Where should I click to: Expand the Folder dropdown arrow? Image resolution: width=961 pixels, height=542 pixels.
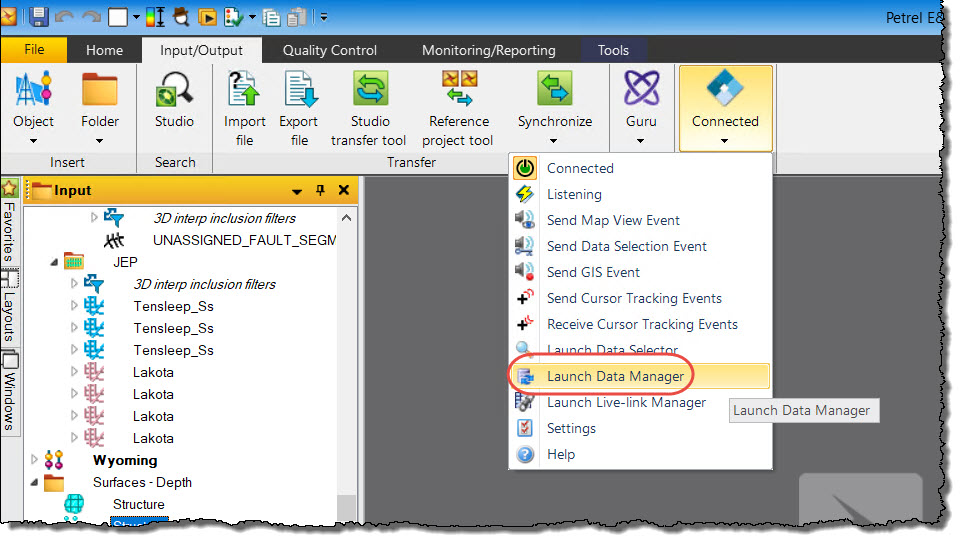[99, 141]
